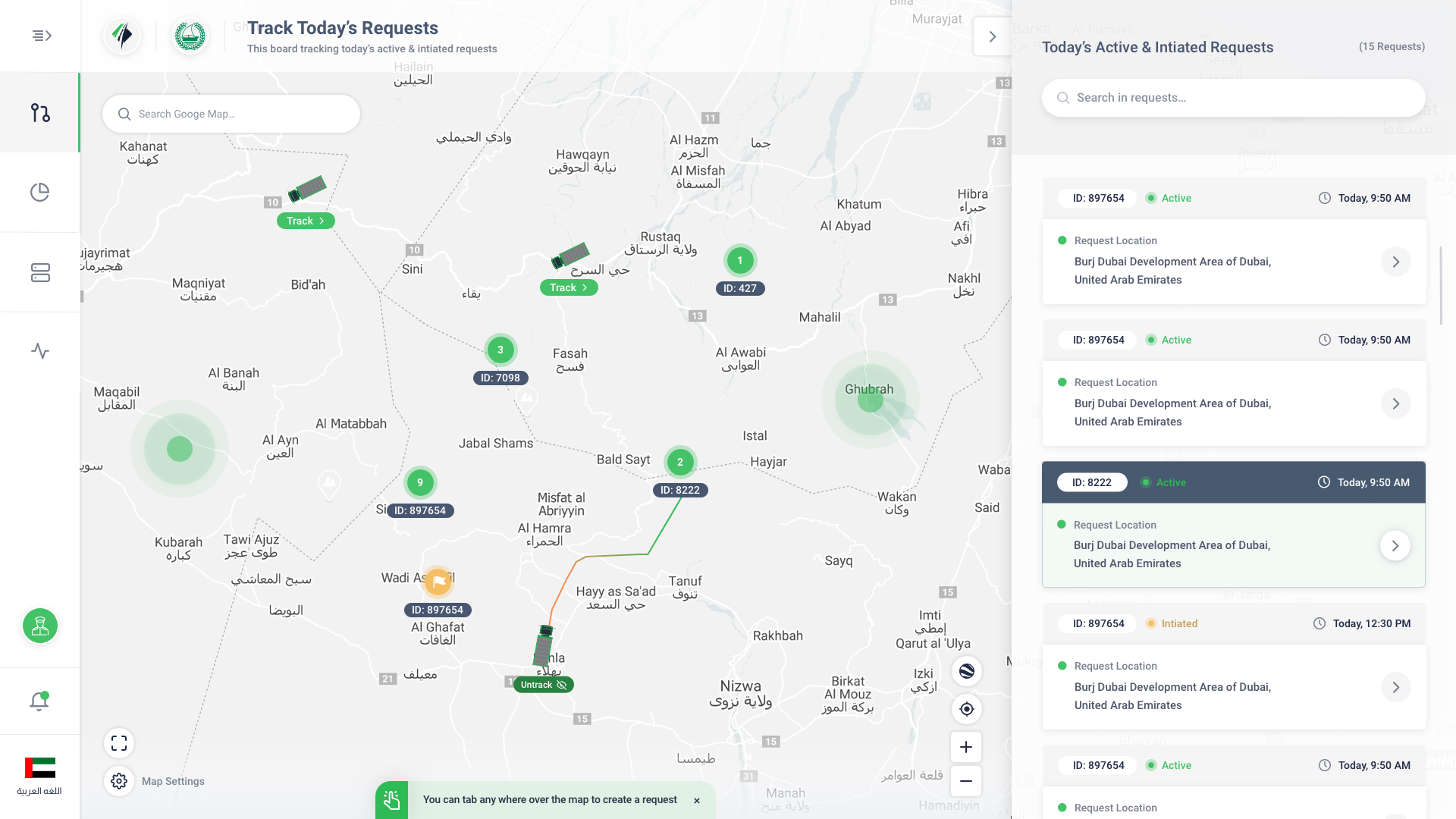Click the Search in requests field

point(1234,98)
